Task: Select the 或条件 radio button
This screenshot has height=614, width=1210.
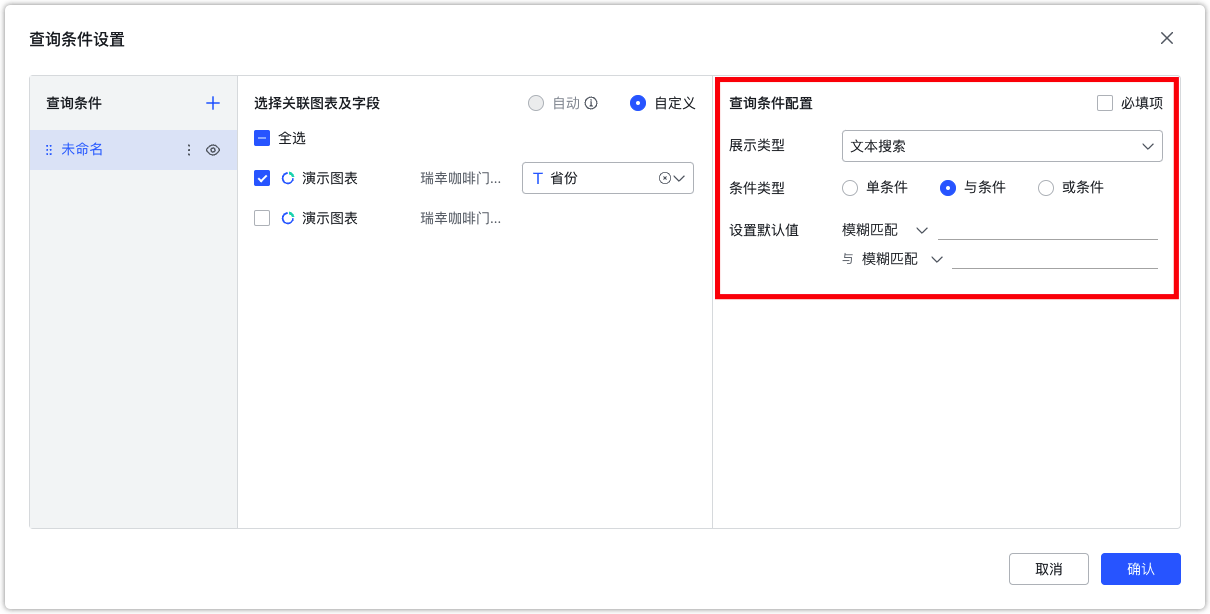Action: coord(1046,187)
